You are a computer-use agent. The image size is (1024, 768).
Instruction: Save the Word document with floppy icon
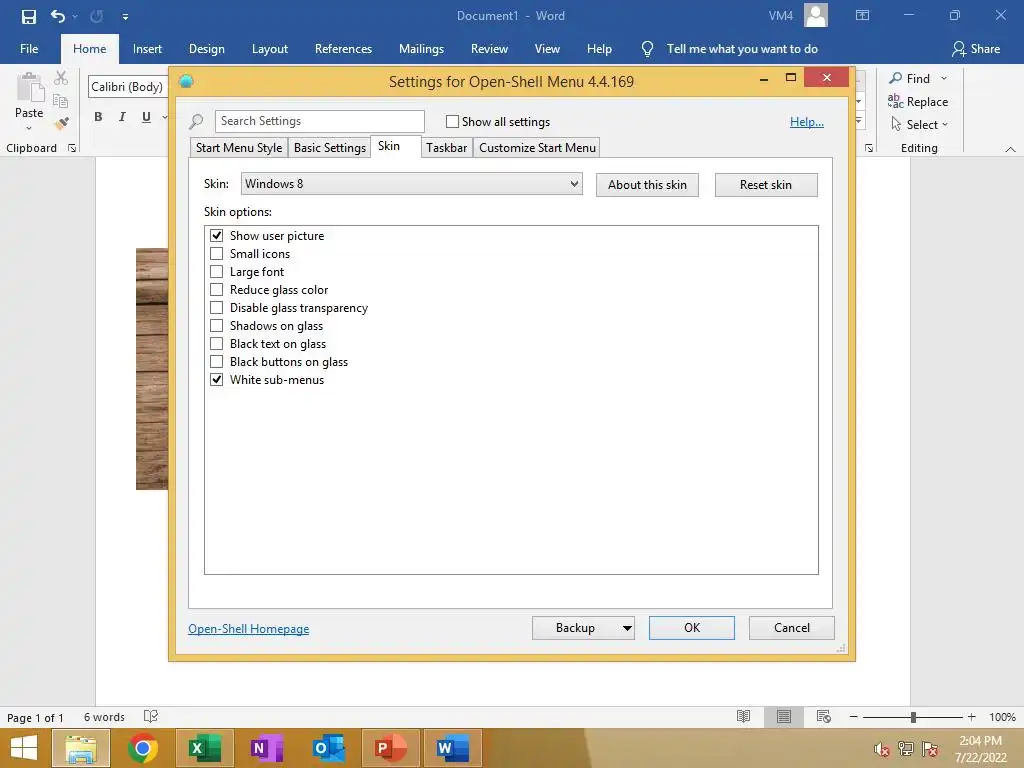[29, 16]
